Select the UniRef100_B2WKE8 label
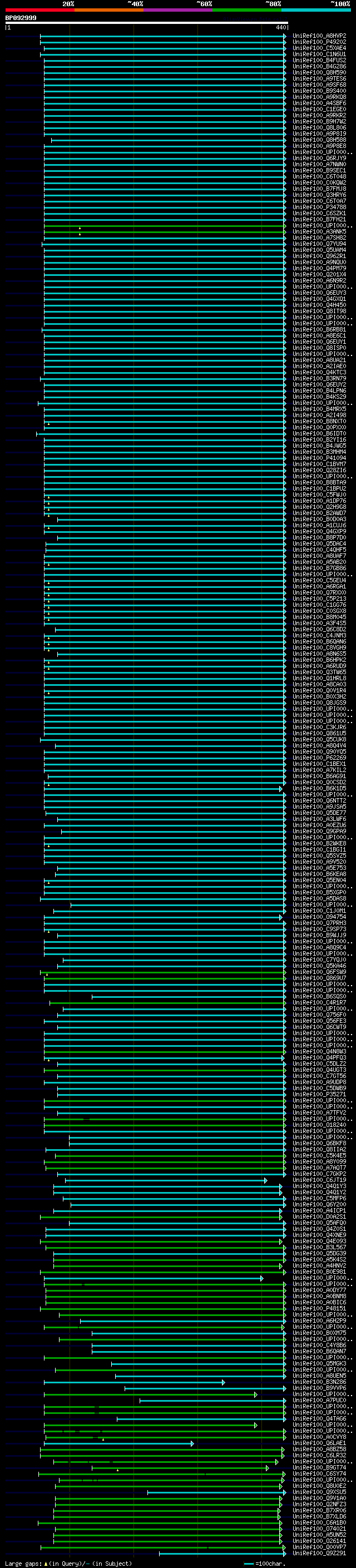 [x=319, y=844]
